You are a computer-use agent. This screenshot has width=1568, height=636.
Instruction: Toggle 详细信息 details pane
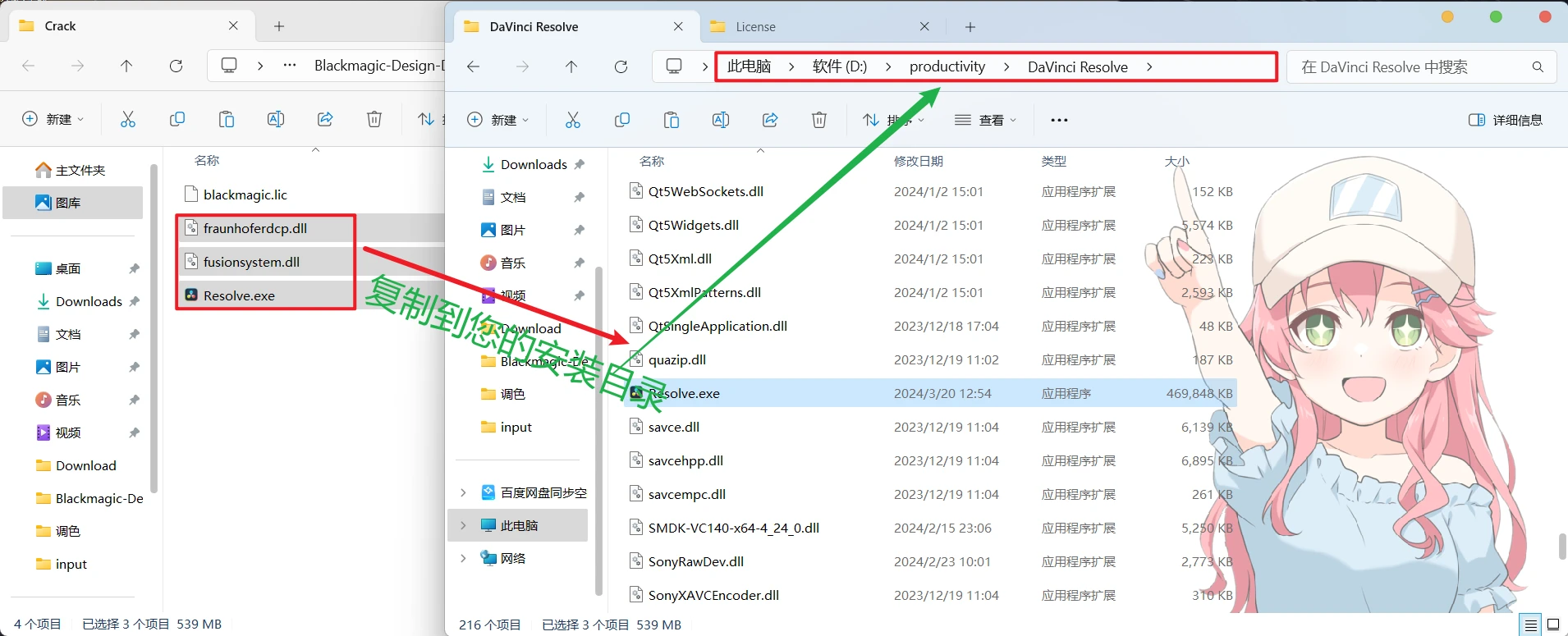pos(1505,120)
